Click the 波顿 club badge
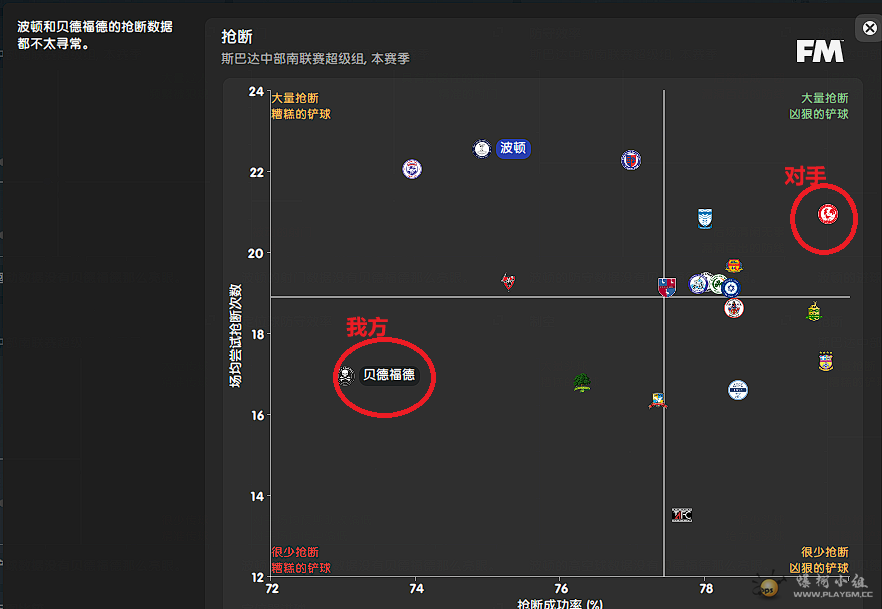Viewport: 882px width, 609px height. (482, 149)
